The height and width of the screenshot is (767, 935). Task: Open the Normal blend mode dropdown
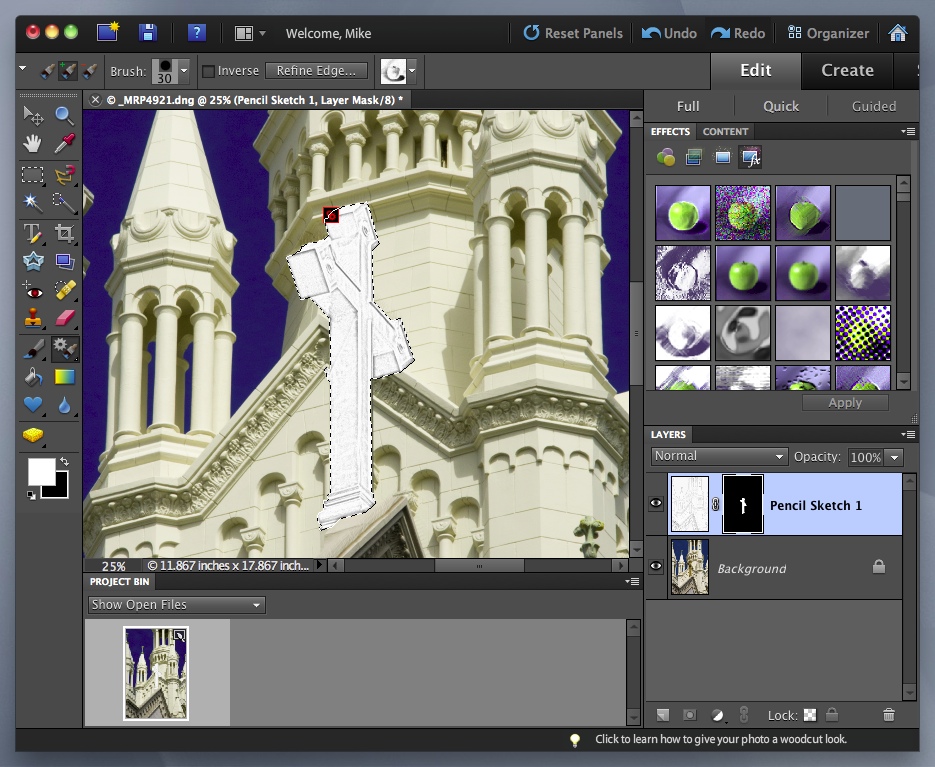[x=719, y=456]
